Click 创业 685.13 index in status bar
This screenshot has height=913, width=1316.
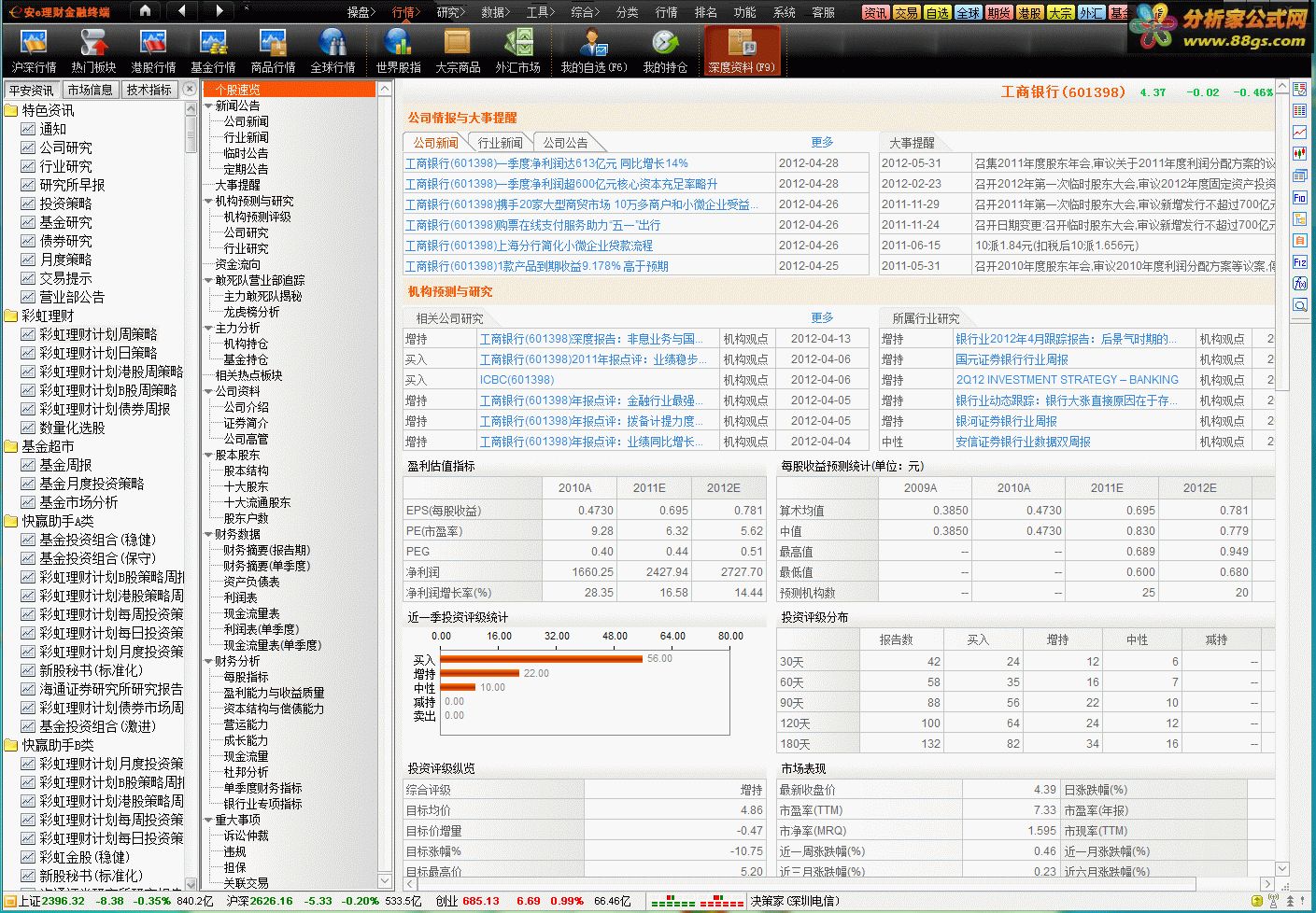[468, 901]
